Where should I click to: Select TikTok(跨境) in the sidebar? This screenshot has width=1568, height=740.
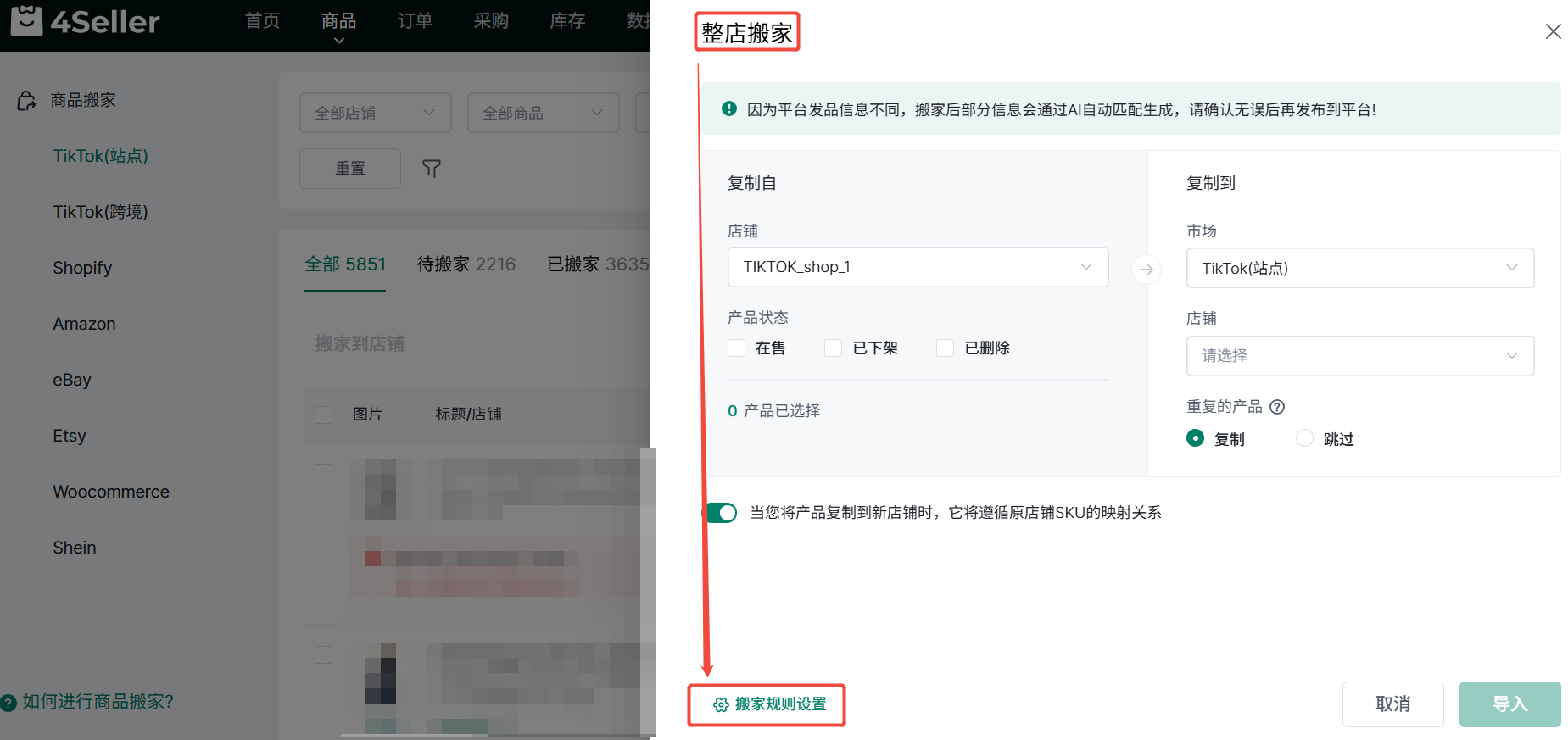pyautogui.click(x=100, y=212)
